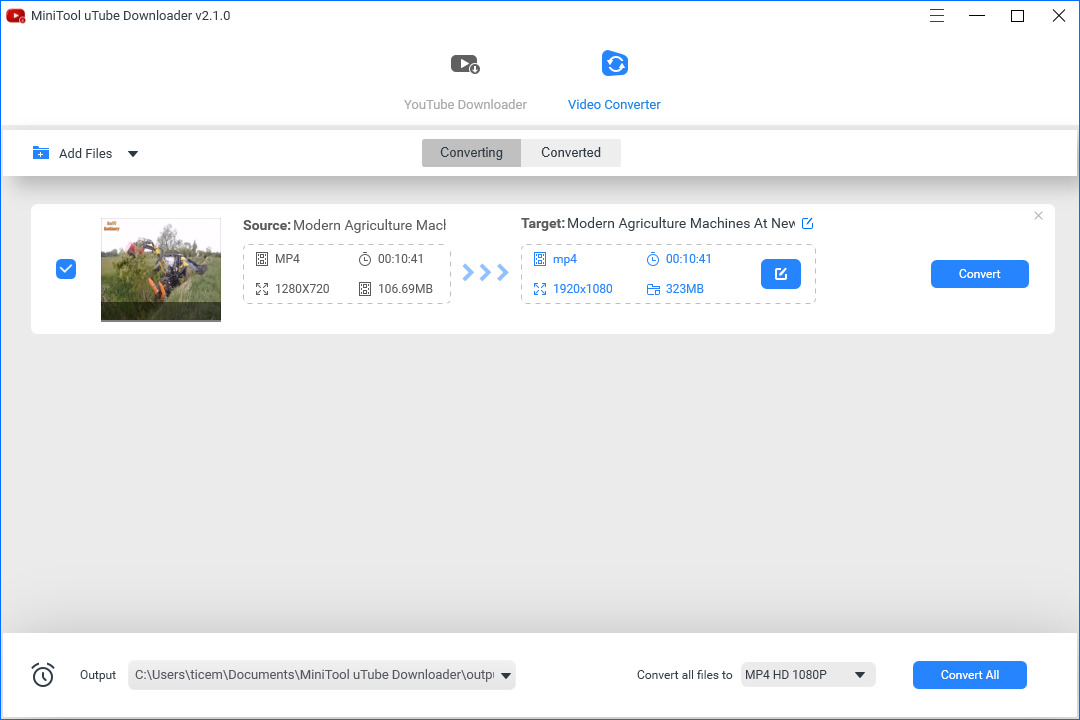Click the source resolution icon

(x=262, y=289)
